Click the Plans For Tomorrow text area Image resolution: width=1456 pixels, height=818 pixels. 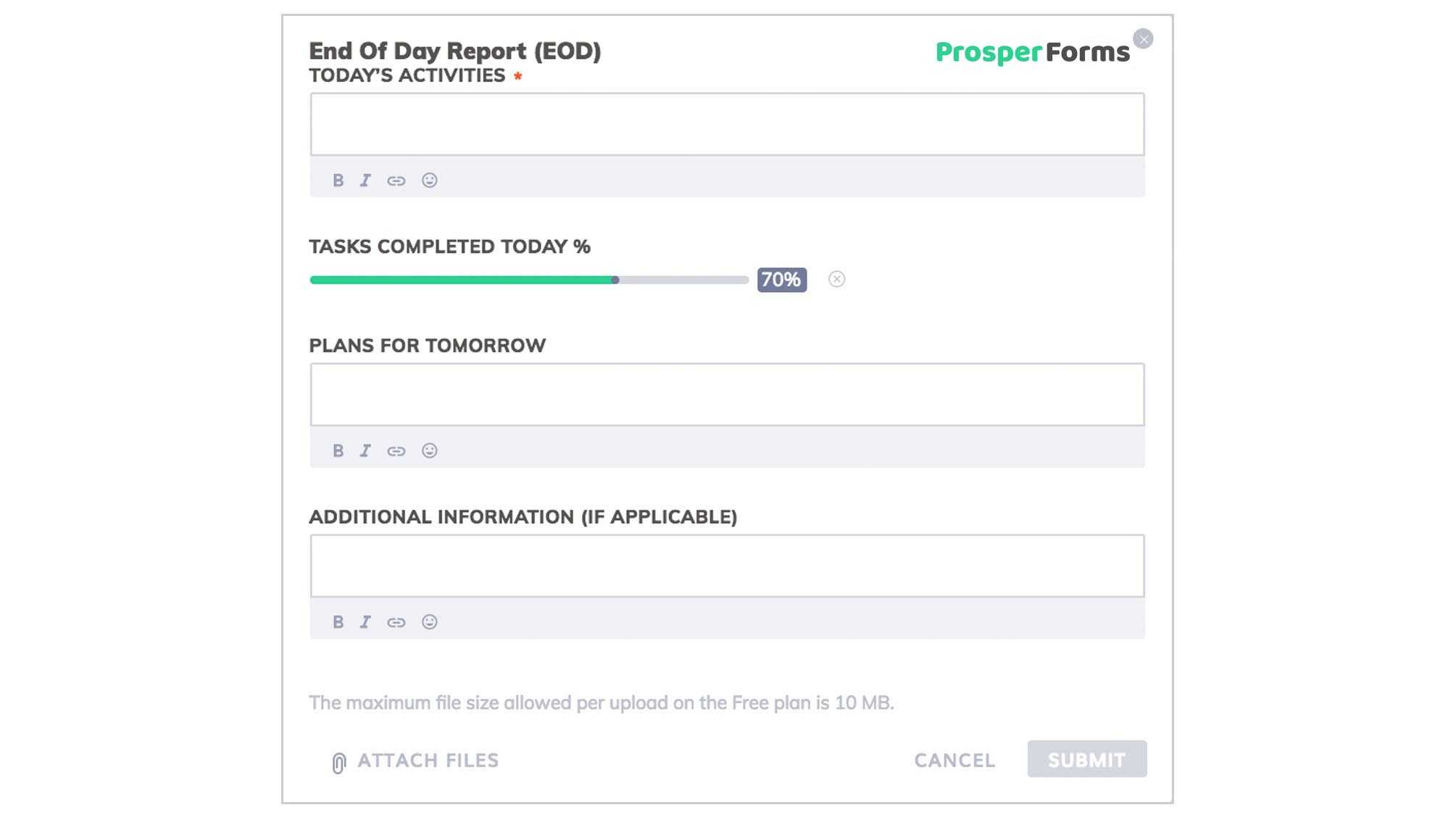[x=727, y=394]
